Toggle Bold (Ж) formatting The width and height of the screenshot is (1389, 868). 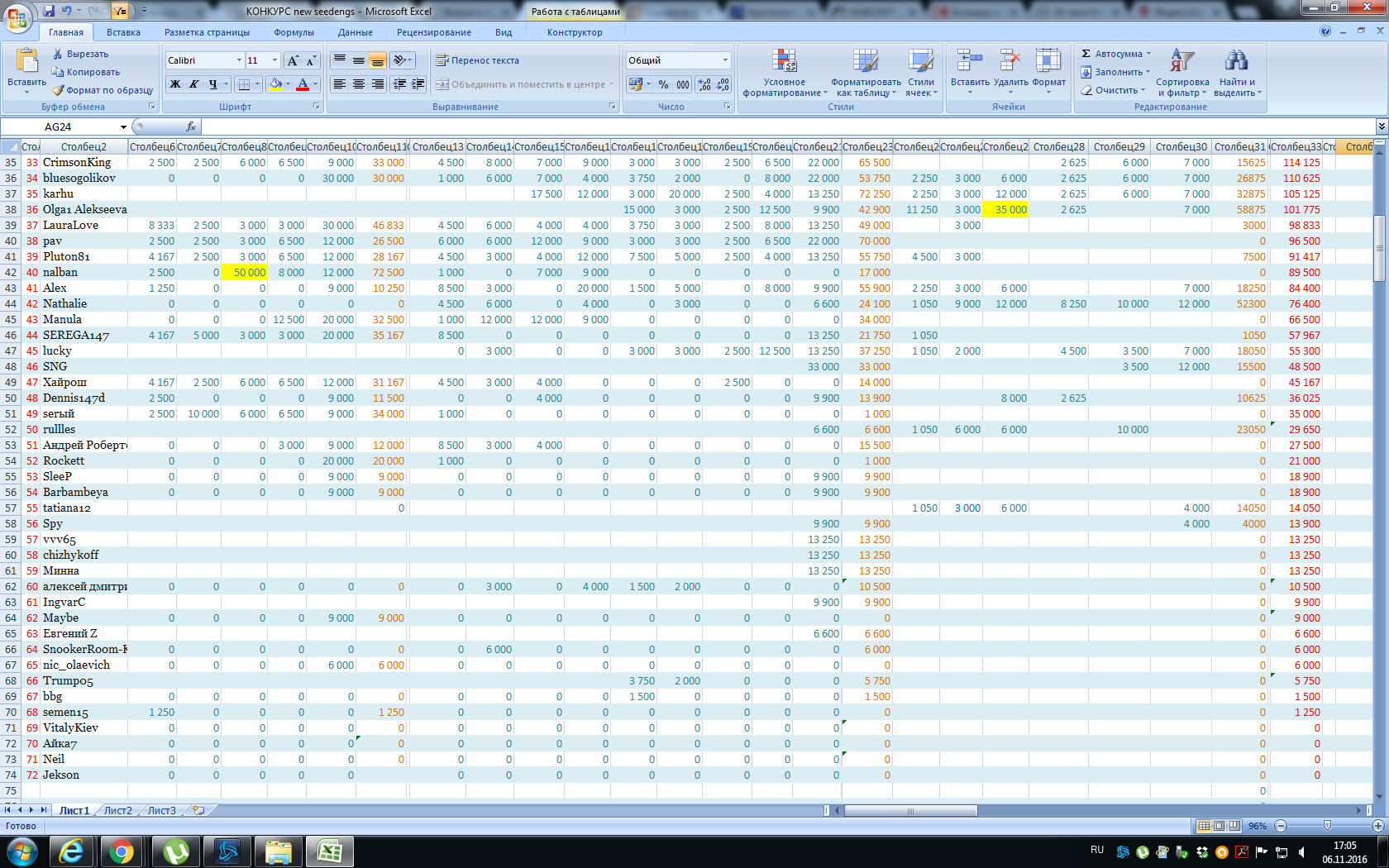(x=175, y=84)
